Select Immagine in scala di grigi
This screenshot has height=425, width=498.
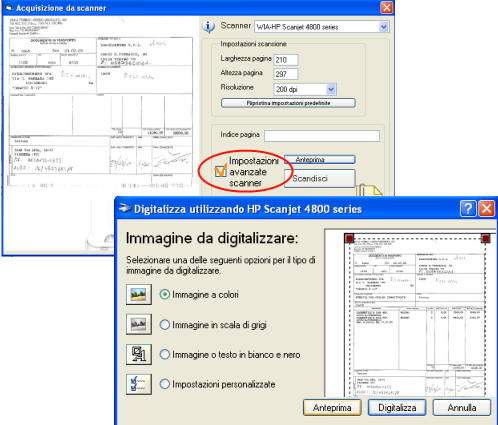coord(165,324)
